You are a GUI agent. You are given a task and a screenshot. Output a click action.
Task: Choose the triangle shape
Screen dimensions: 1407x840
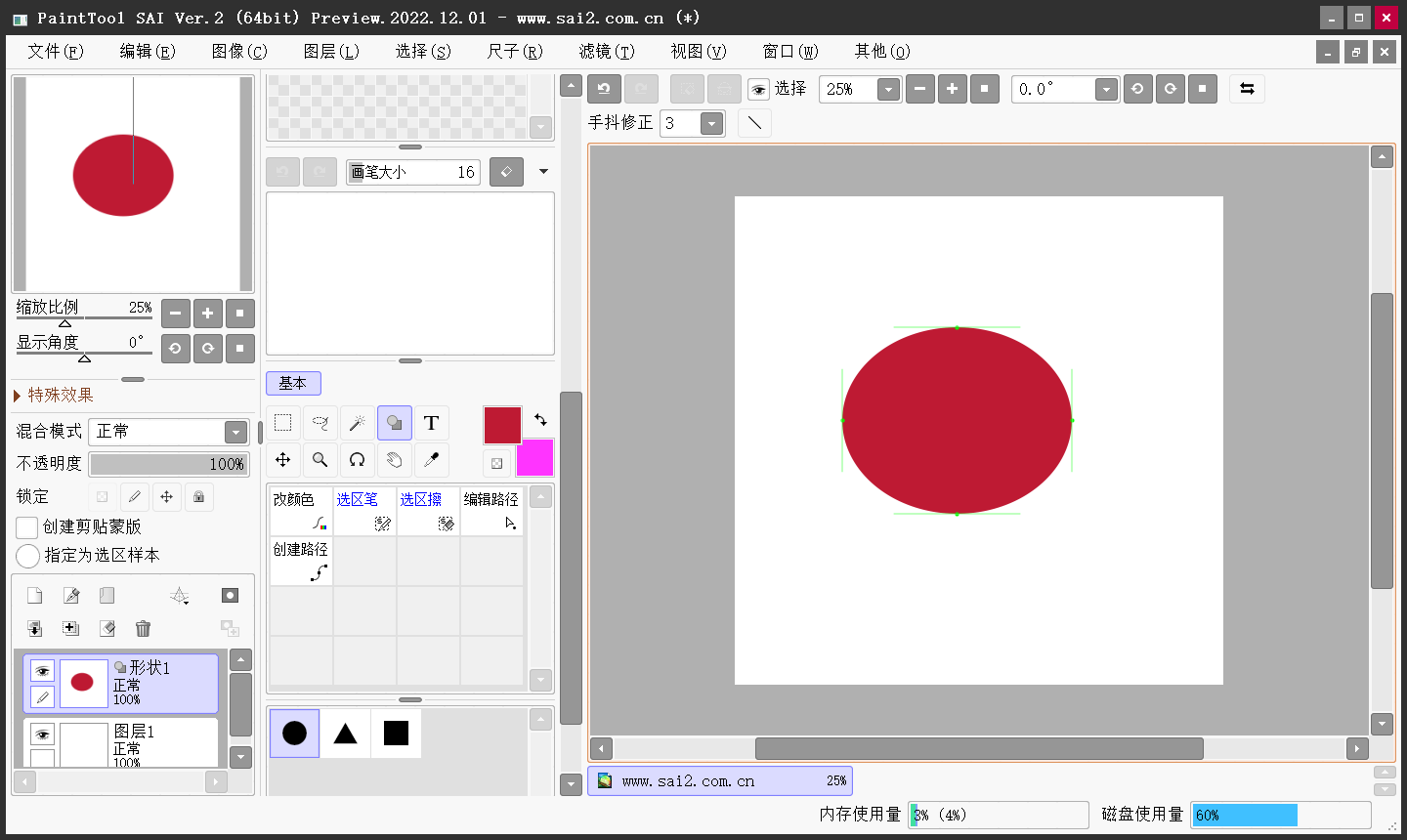point(345,734)
